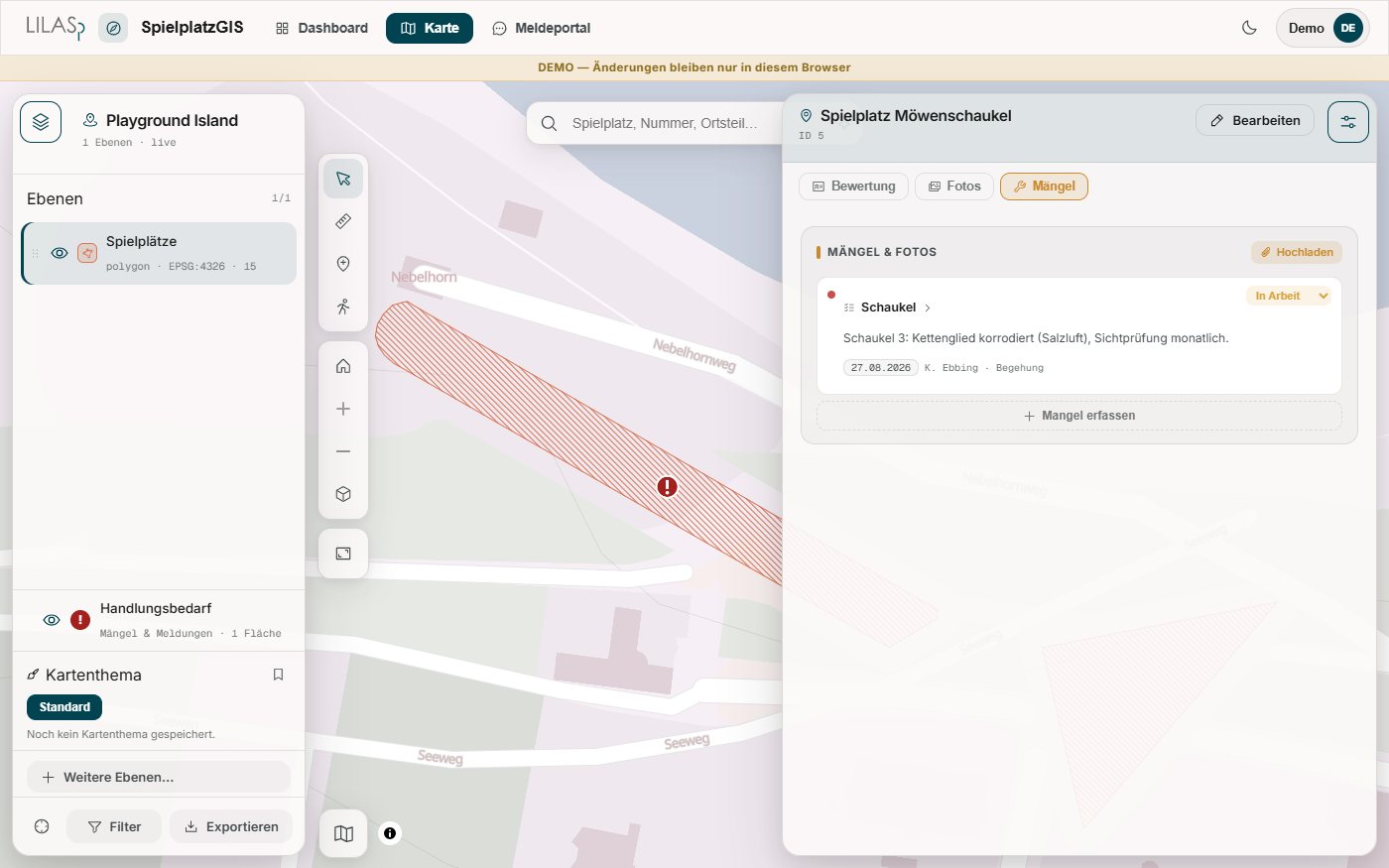This screenshot has height=868, width=1389.
Task: Select the walking person tool
Action: (x=343, y=307)
